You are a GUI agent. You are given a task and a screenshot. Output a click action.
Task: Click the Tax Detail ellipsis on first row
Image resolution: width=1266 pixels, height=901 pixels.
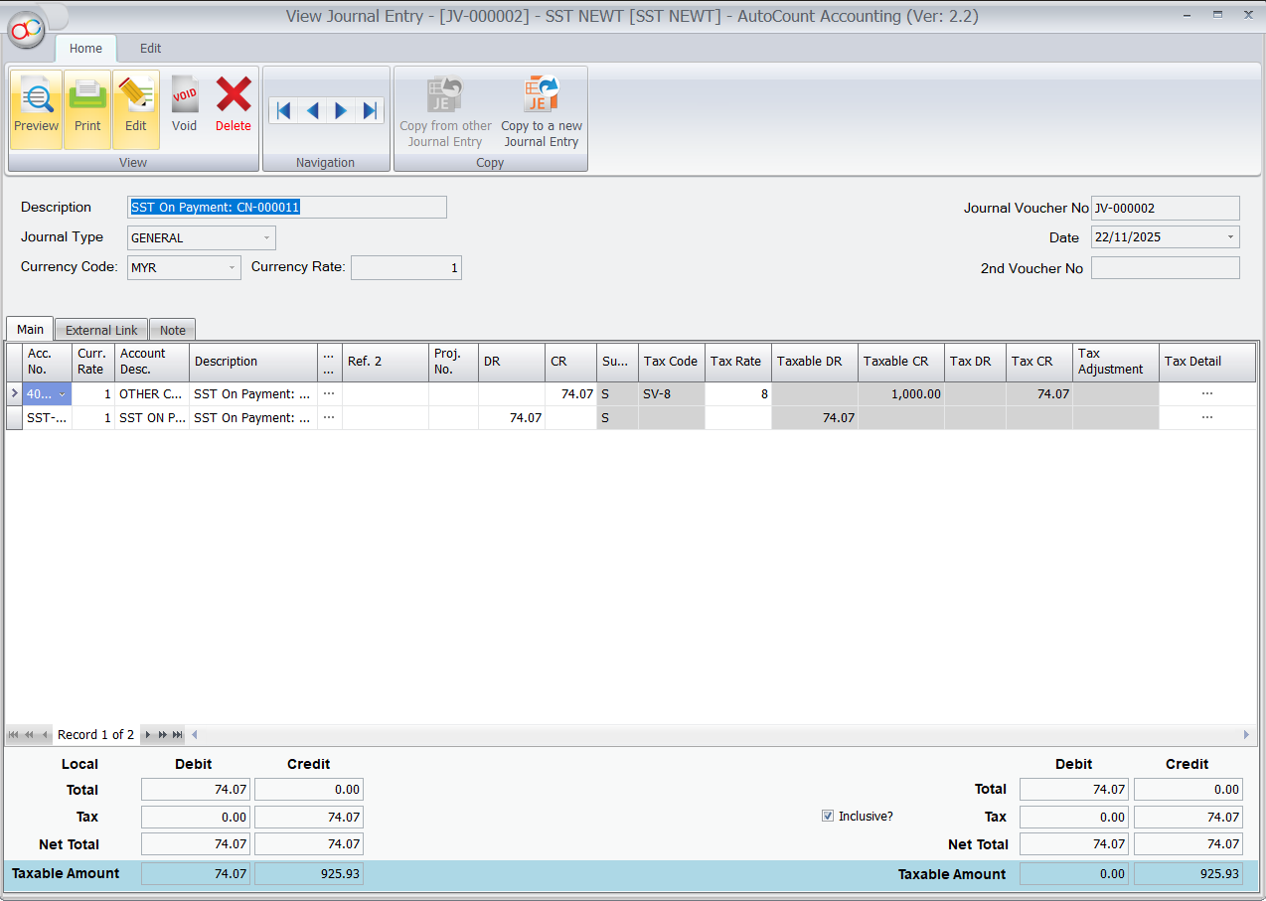coord(1205,393)
